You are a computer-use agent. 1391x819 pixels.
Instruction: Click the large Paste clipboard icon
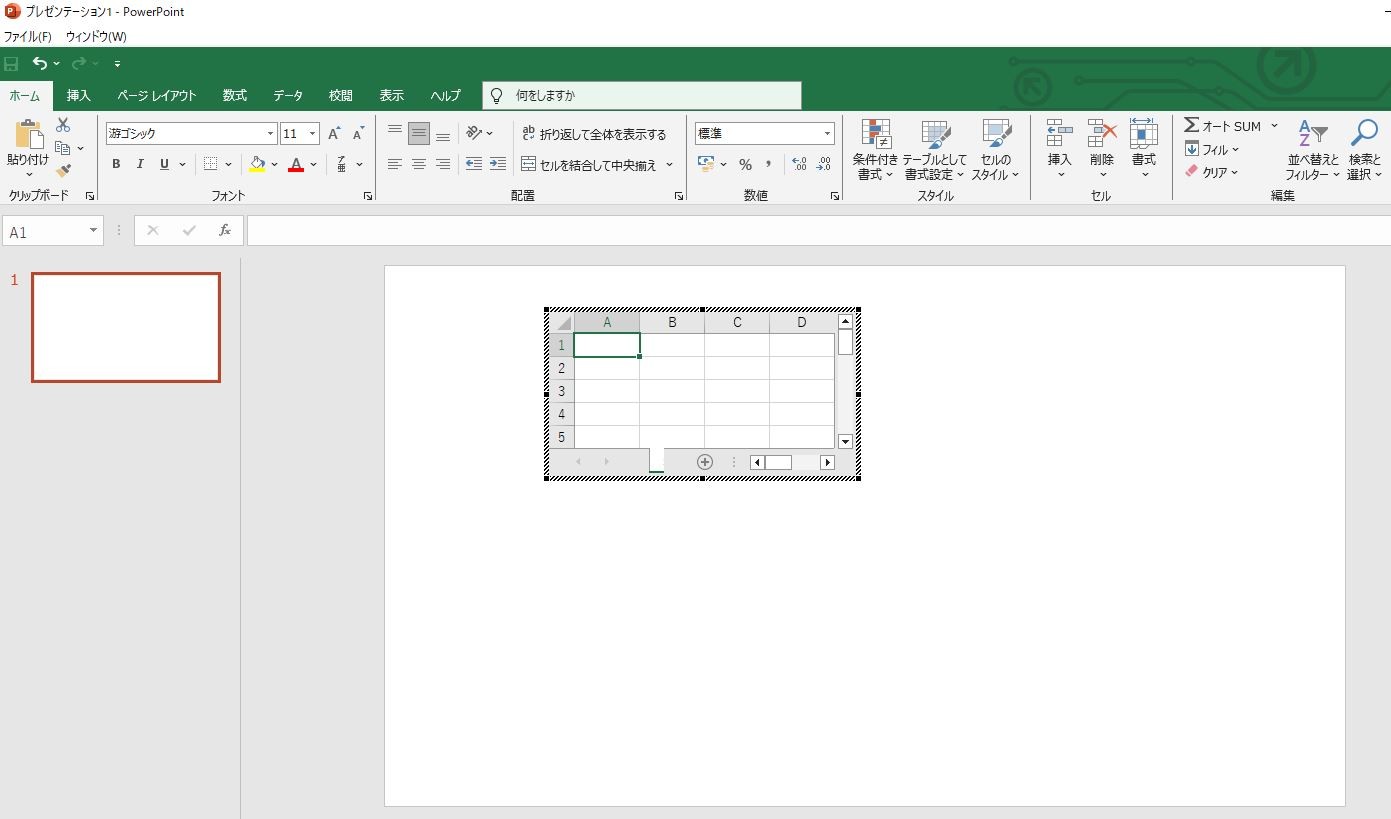point(28,135)
